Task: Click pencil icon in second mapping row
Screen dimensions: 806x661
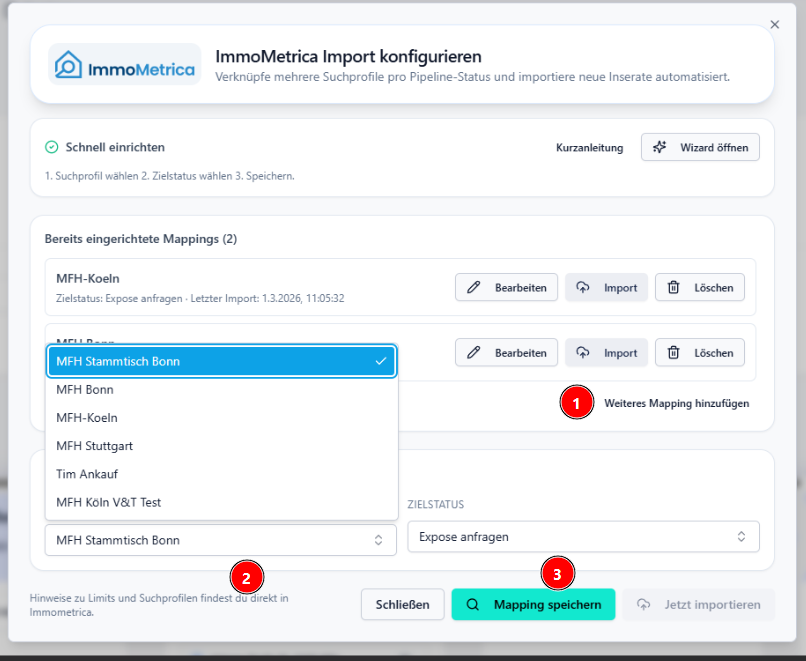Action: click(474, 353)
